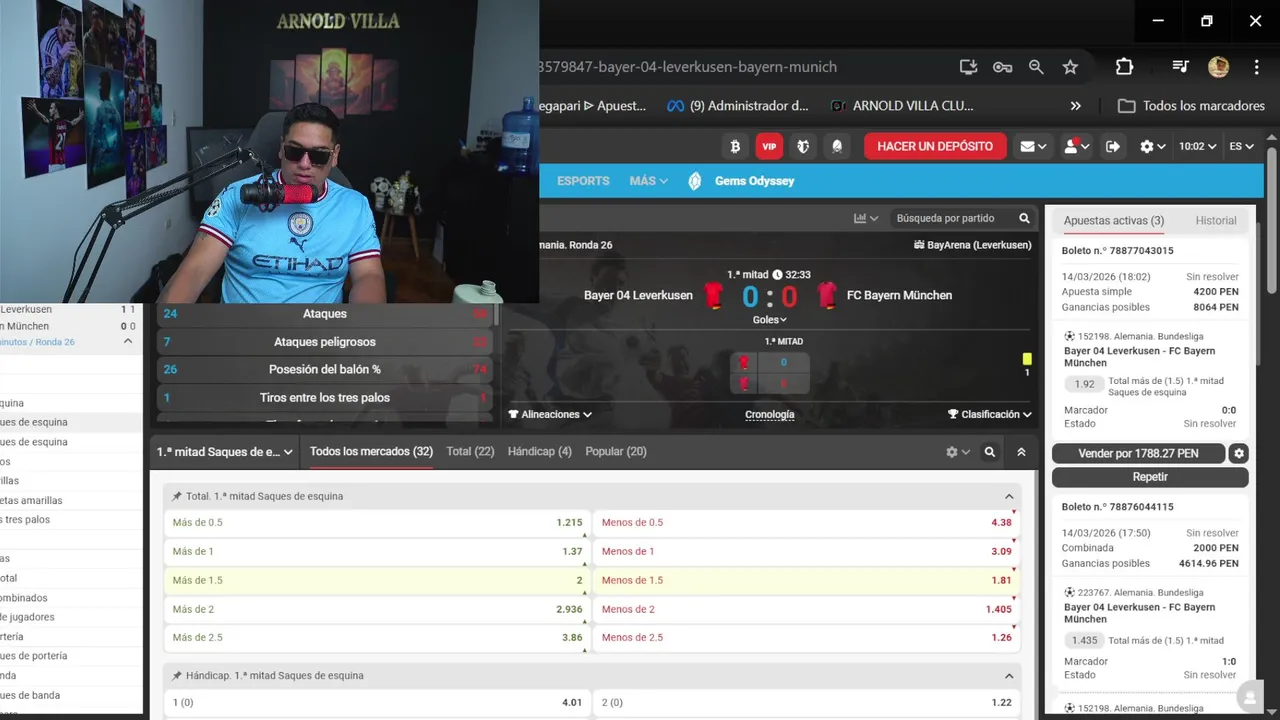Click the Posesión del balón % stat row

click(325, 369)
